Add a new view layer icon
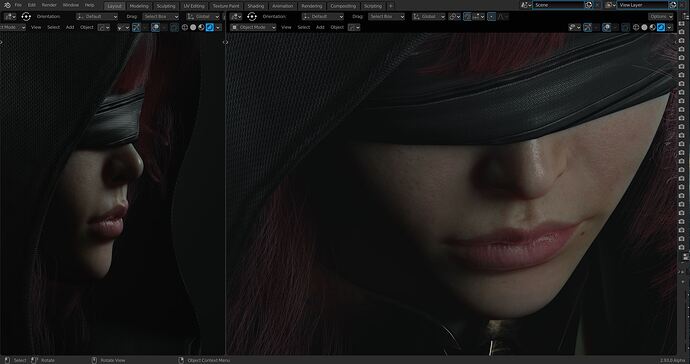This screenshot has height=364, width=690. click(672, 5)
